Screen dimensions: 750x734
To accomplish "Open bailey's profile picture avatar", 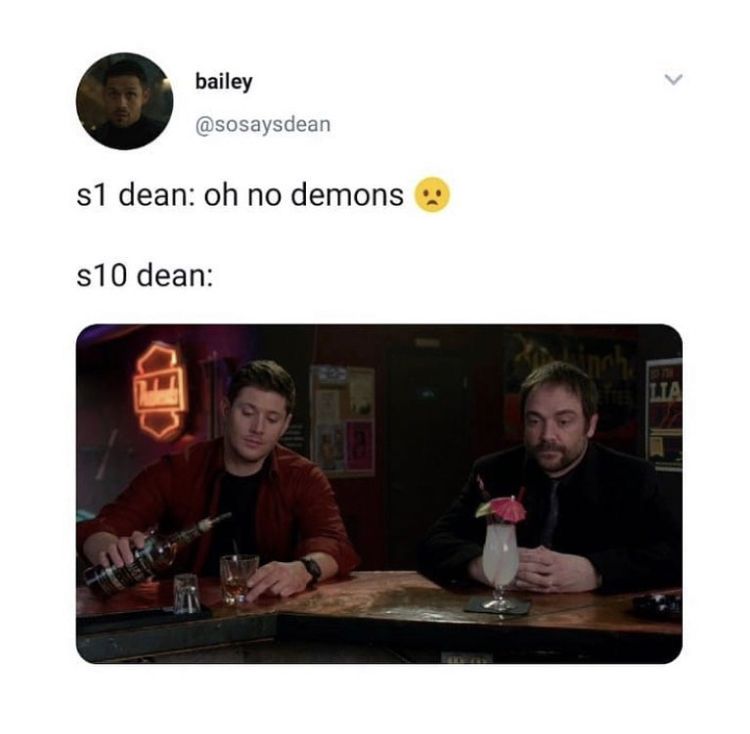I will point(124,101).
